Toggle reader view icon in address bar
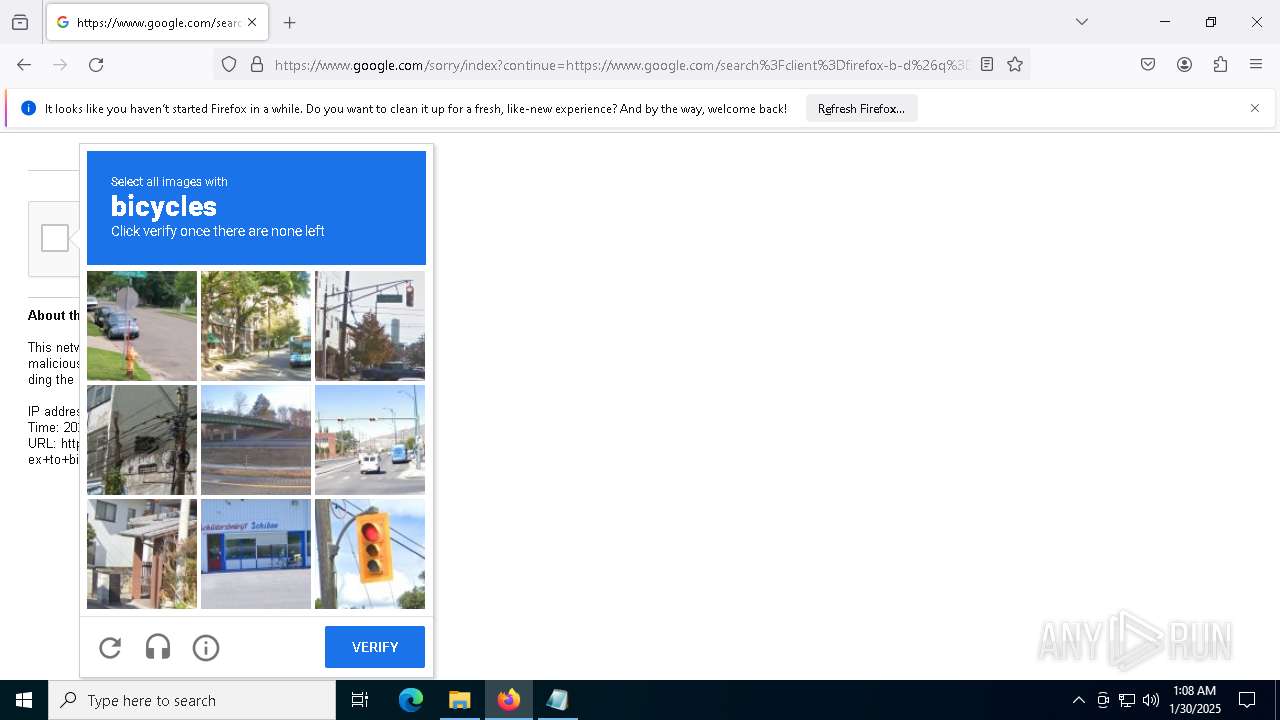This screenshot has width=1280, height=720. coord(987,65)
